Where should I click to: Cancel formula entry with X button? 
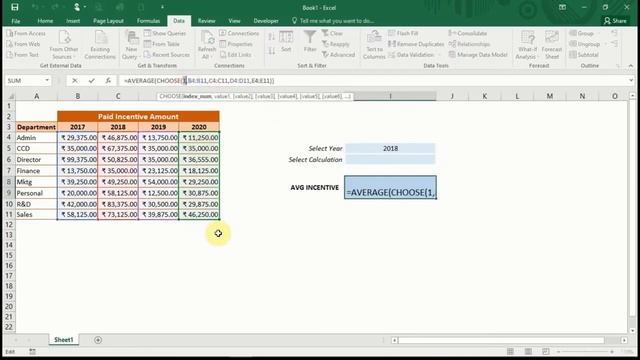75,81
